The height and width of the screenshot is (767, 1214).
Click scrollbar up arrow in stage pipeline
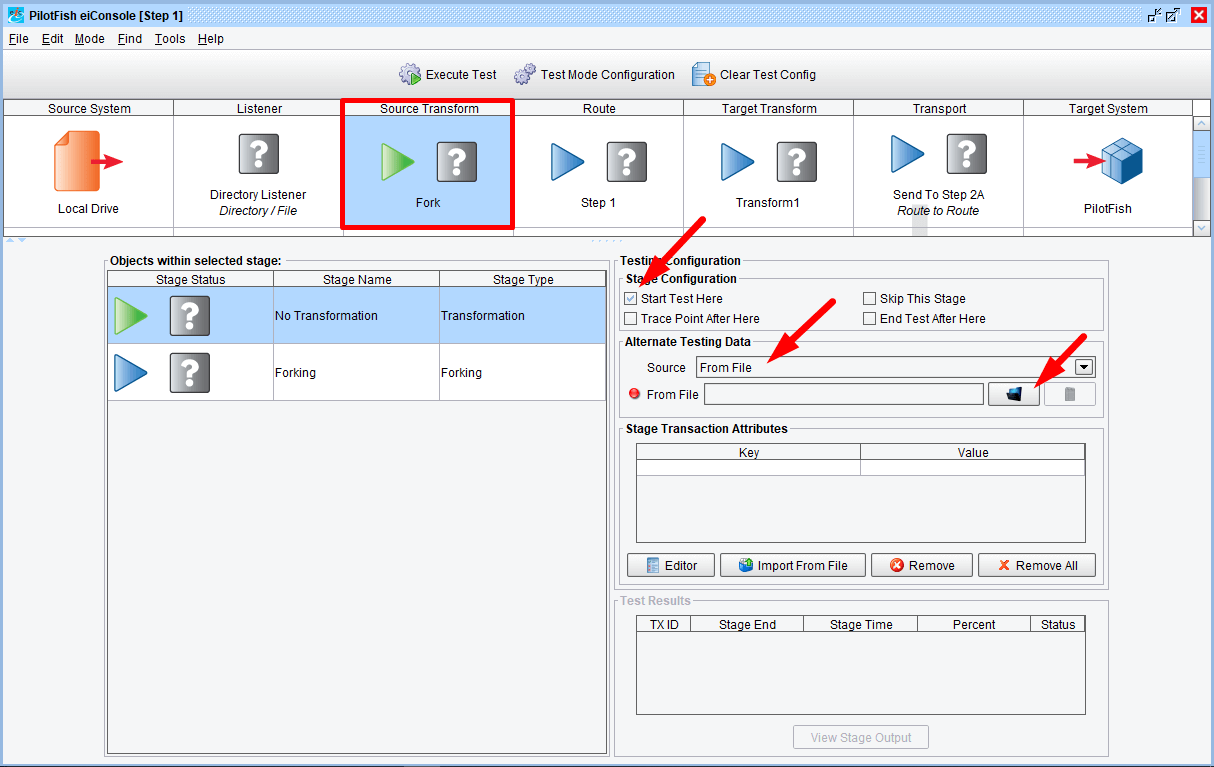pyautogui.click(x=1202, y=123)
